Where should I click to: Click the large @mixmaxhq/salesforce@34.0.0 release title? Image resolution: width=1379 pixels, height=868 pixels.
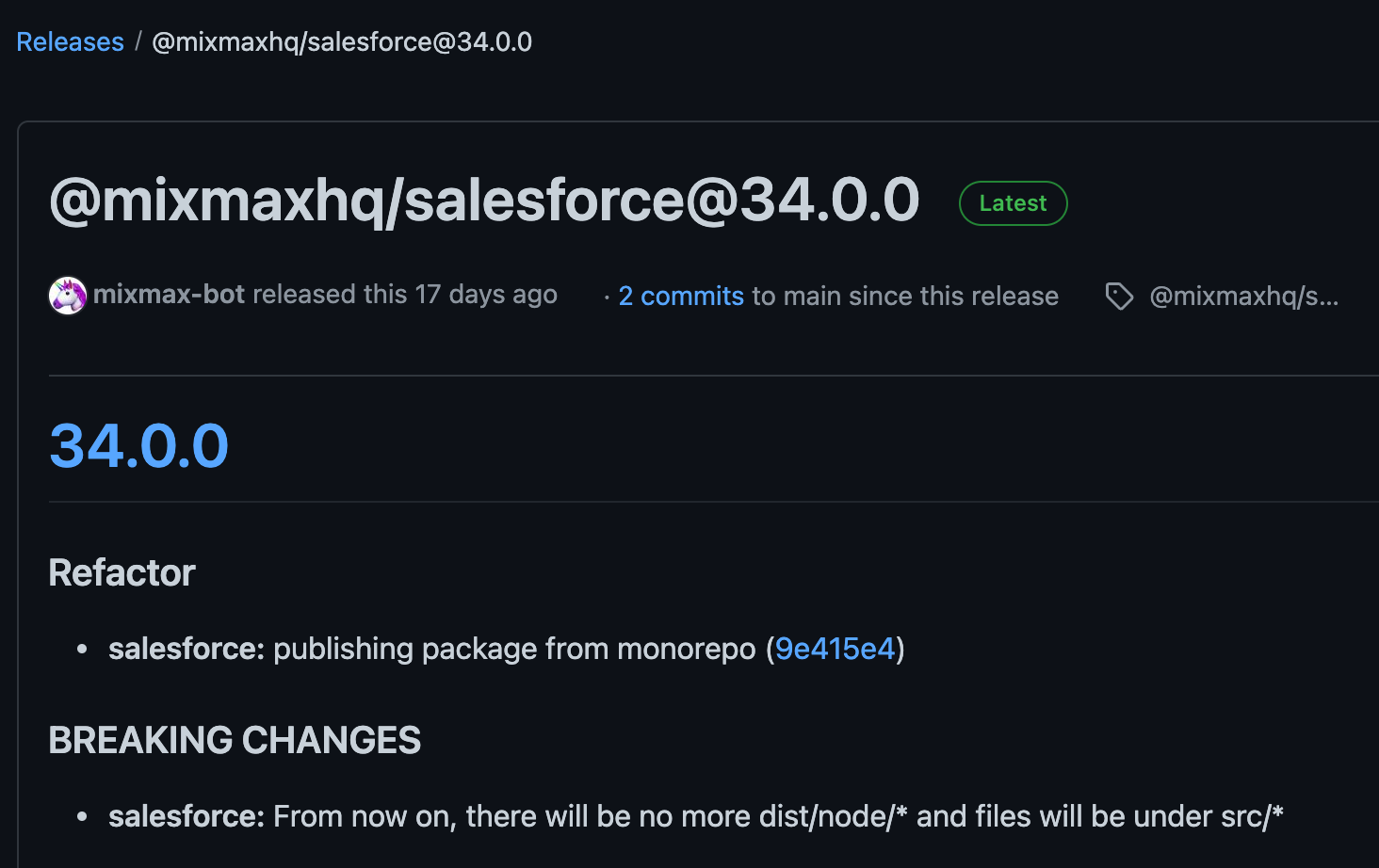(483, 200)
